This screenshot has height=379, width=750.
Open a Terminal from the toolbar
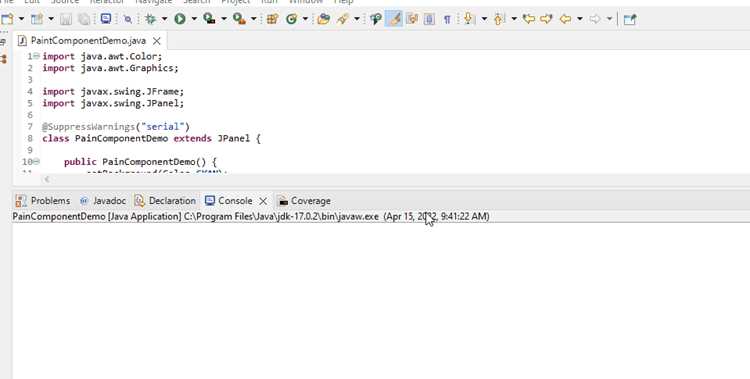click(x=106, y=19)
